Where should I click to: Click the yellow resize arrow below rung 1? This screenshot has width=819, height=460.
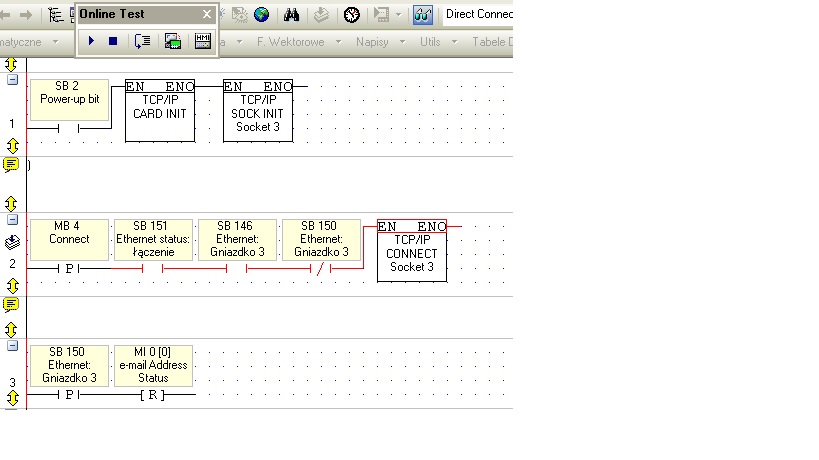[x=13, y=146]
